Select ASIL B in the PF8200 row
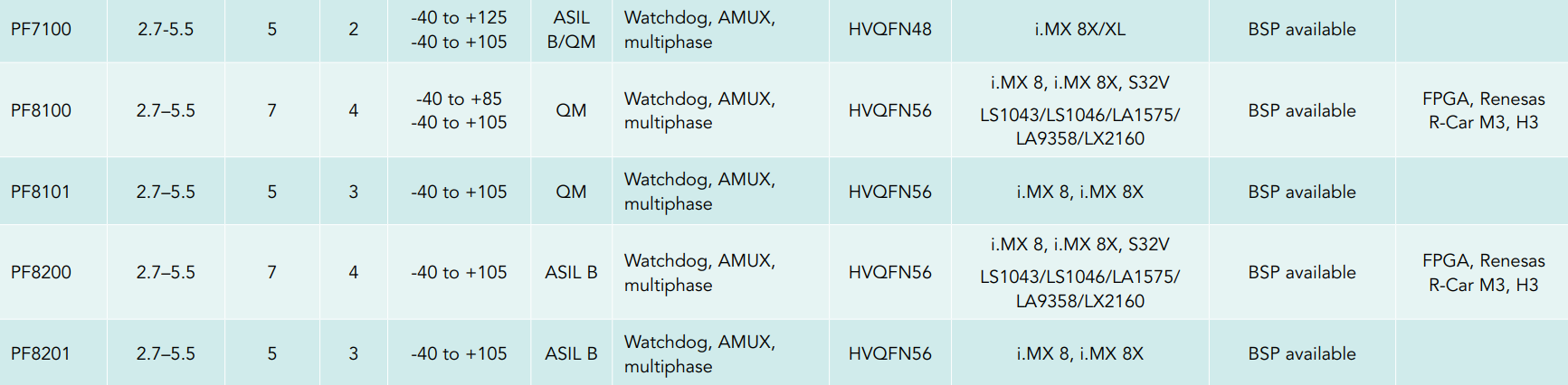 [571, 272]
